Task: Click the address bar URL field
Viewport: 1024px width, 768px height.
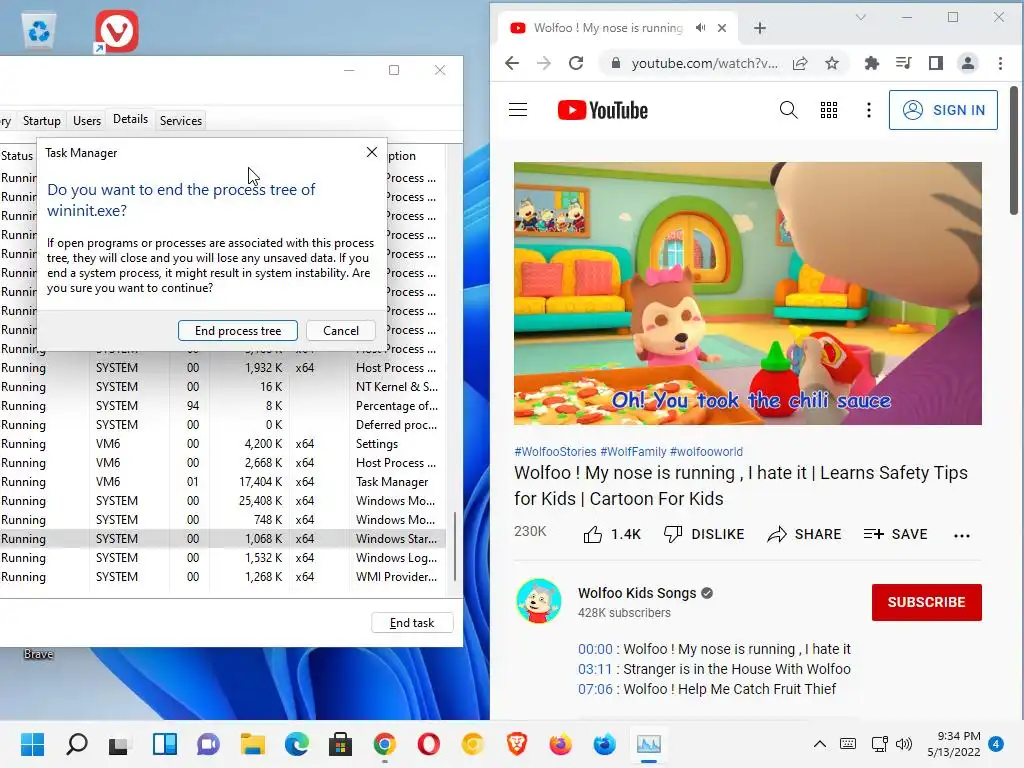Action: [704, 63]
